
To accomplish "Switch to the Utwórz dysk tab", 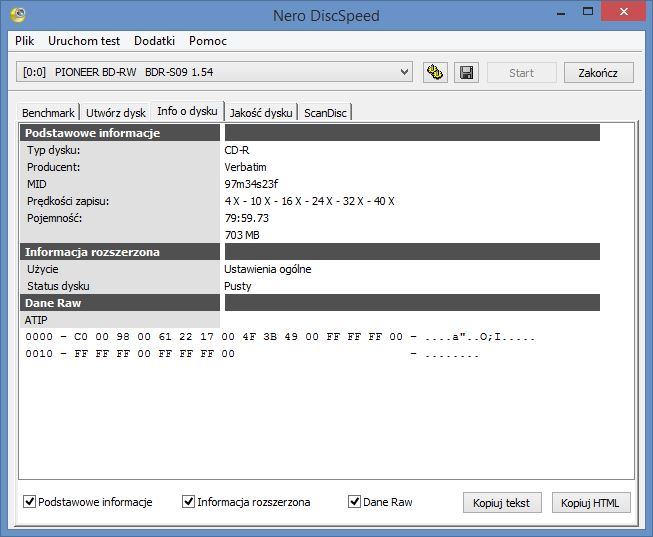I will coord(116,113).
